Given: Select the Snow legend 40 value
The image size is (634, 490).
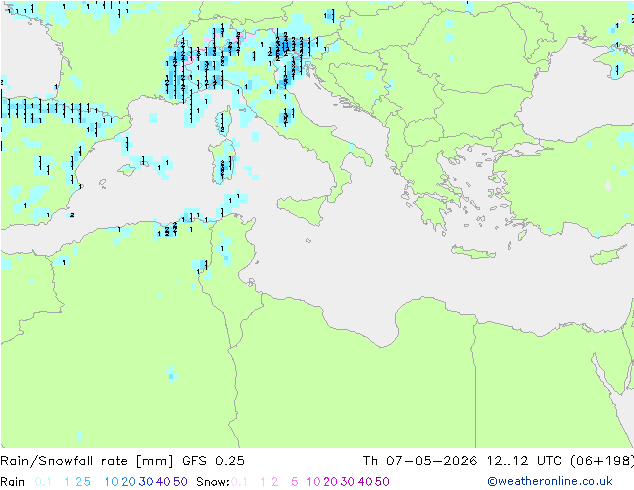Looking at the screenshot, I should [365, 482].
